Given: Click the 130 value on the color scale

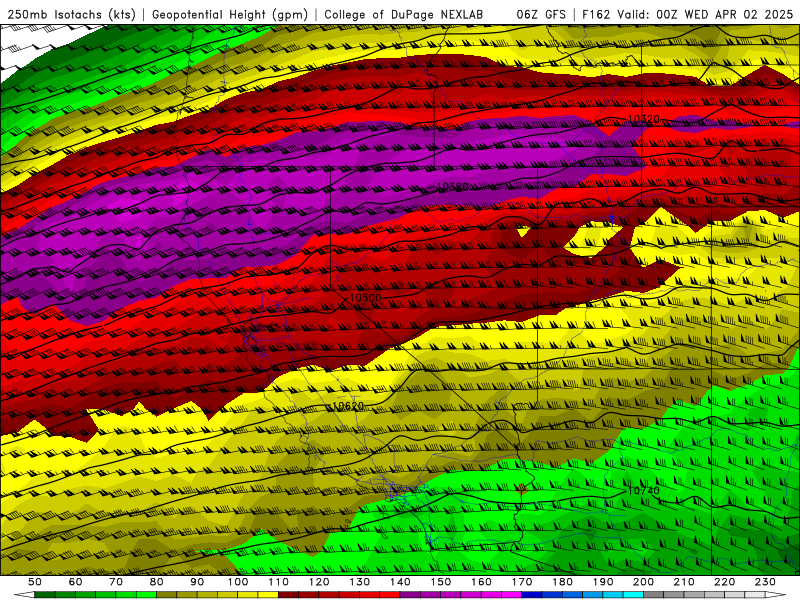Looking at the screenshot, I should pos(360,582).
